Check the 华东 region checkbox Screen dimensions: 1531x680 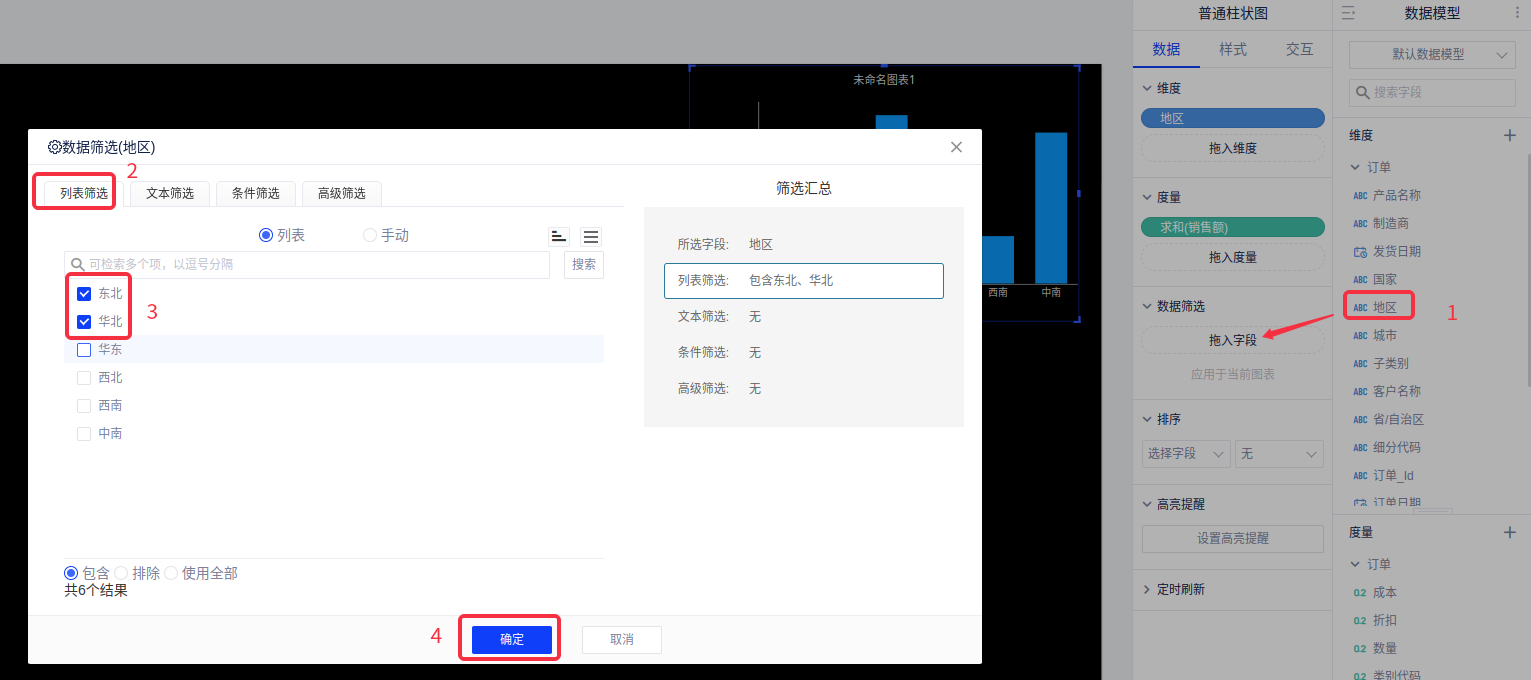pos(84,350)
